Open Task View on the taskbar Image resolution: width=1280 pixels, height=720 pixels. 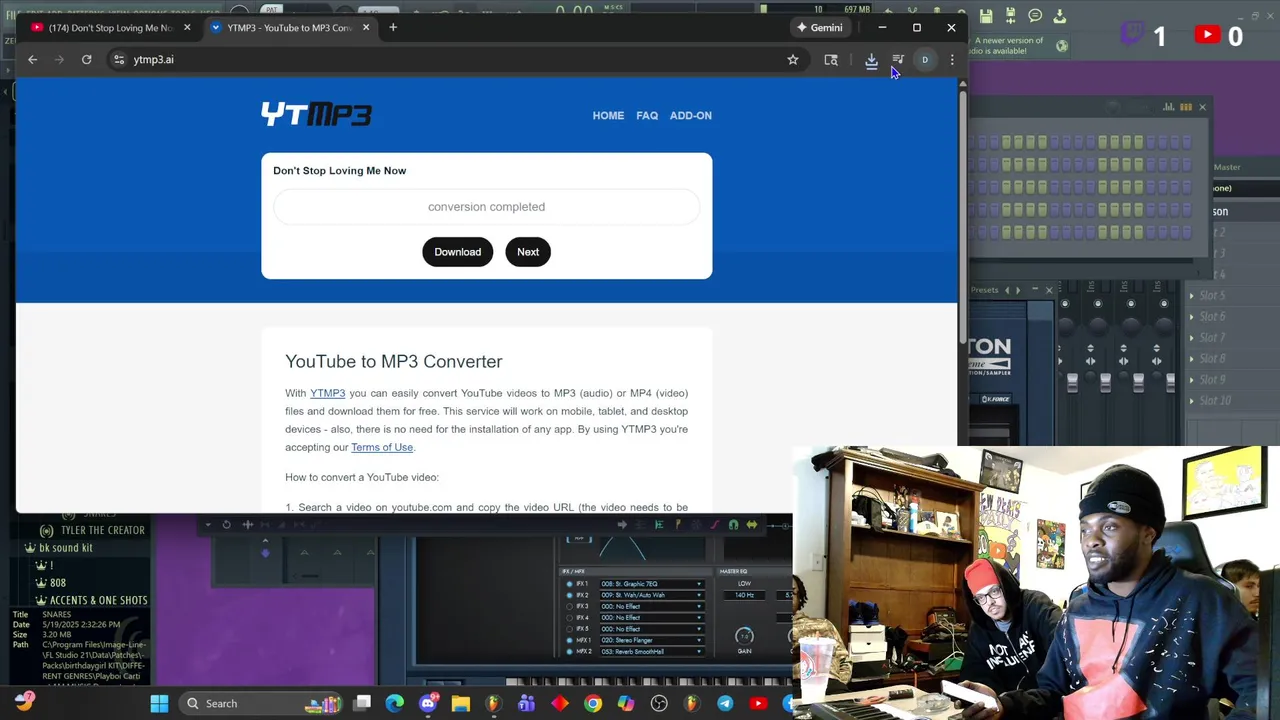[x=362, y=703]
